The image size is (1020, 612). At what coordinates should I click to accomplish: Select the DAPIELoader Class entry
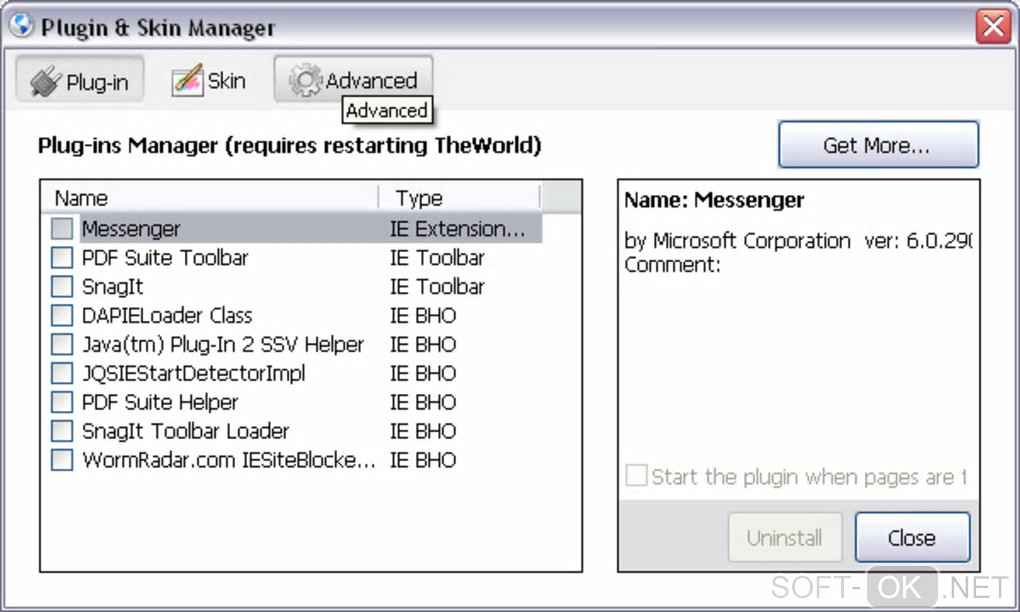pos(167,315)
